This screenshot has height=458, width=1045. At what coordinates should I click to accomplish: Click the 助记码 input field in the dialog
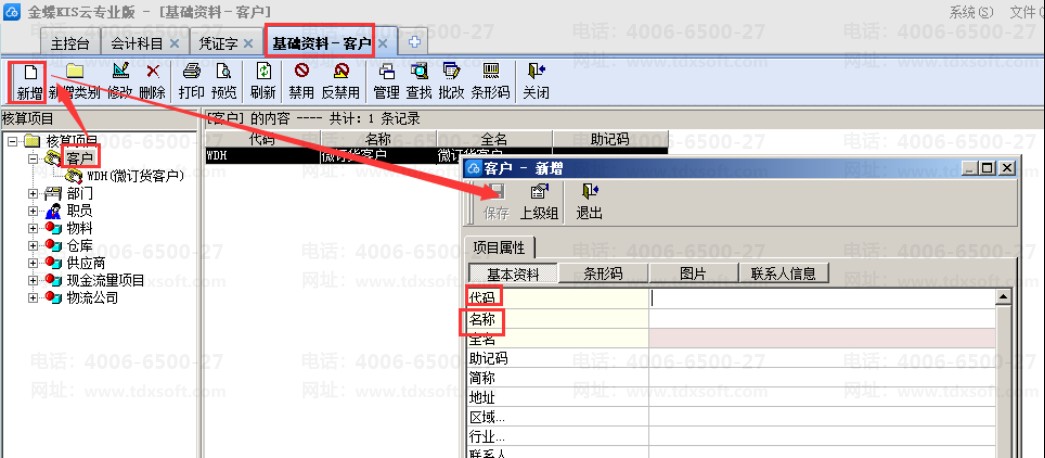[822, 358]
